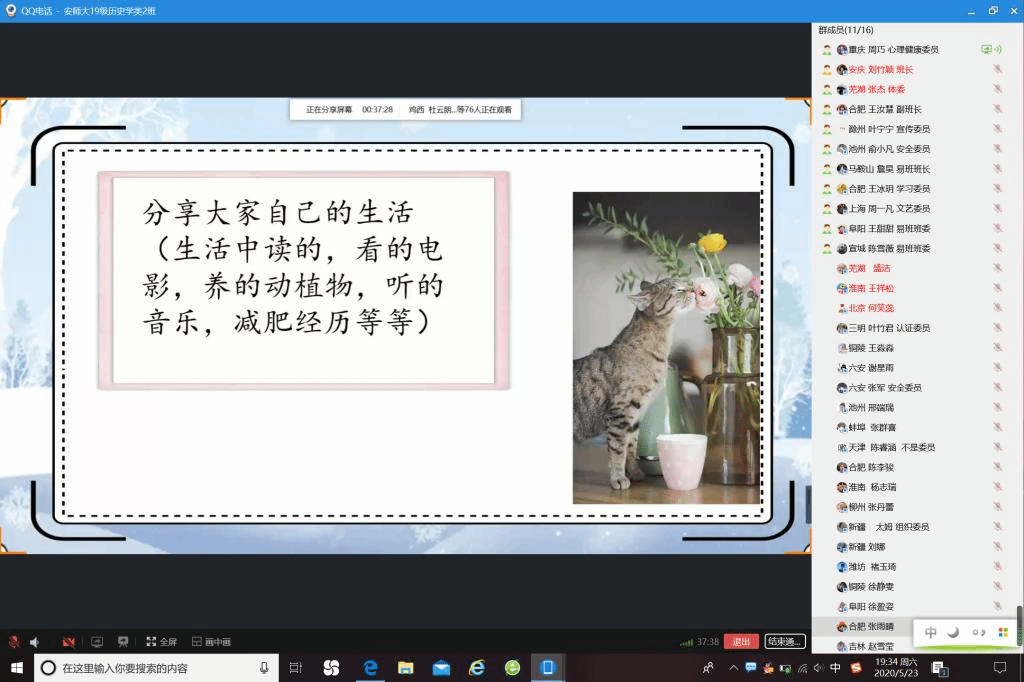This screenshot has width=1024, height=682.
Task: Toggle the speaker volume icon
Action: [35, 642]
